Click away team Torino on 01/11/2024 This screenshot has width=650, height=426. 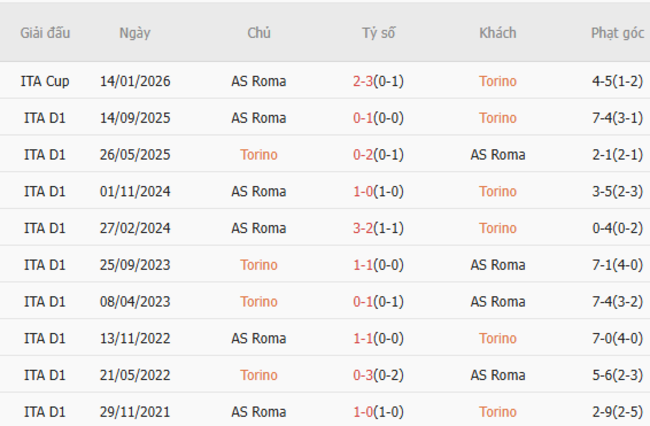pos(497,191)
